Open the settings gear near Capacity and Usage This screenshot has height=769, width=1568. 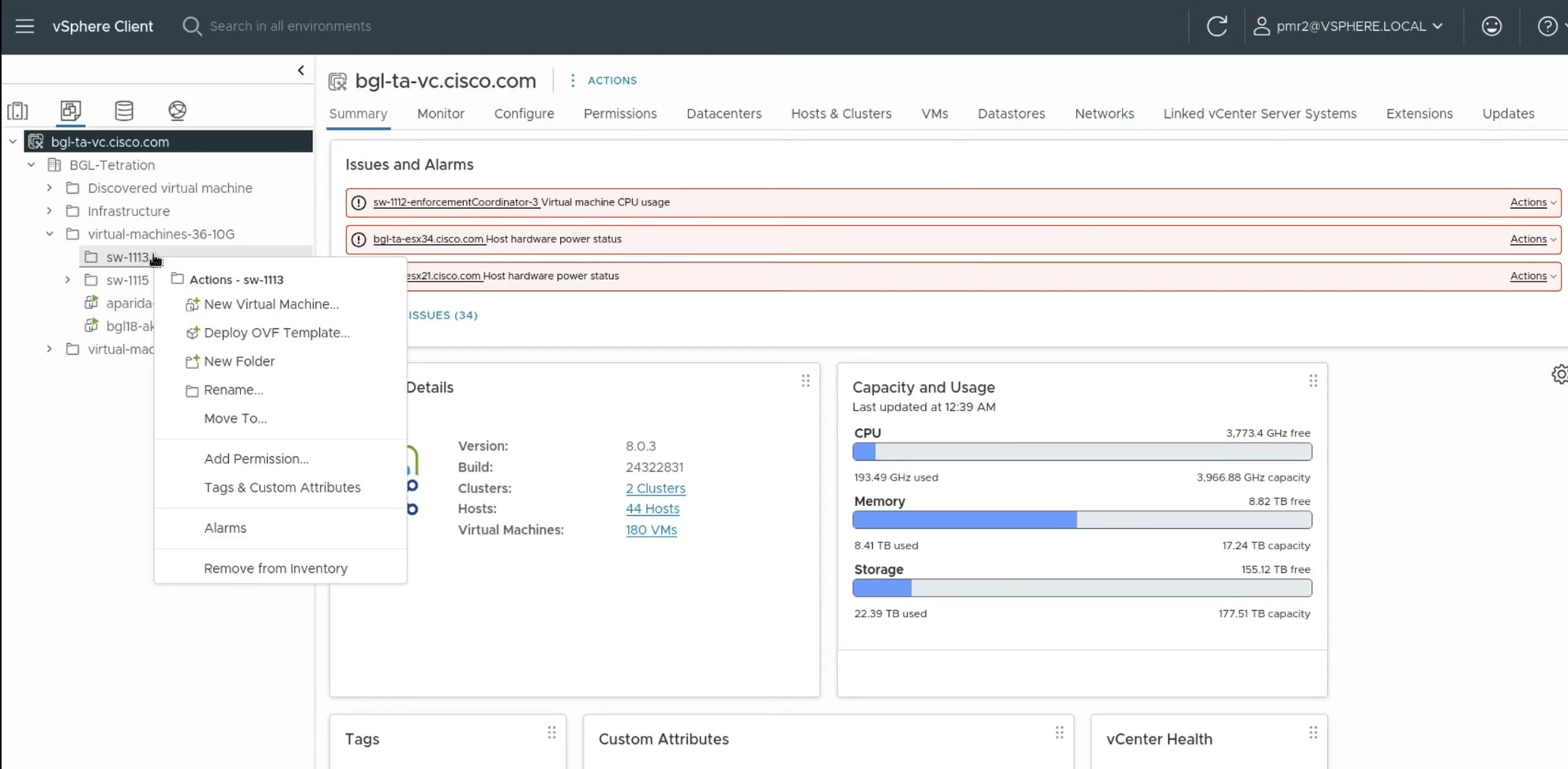(1560, 374)
